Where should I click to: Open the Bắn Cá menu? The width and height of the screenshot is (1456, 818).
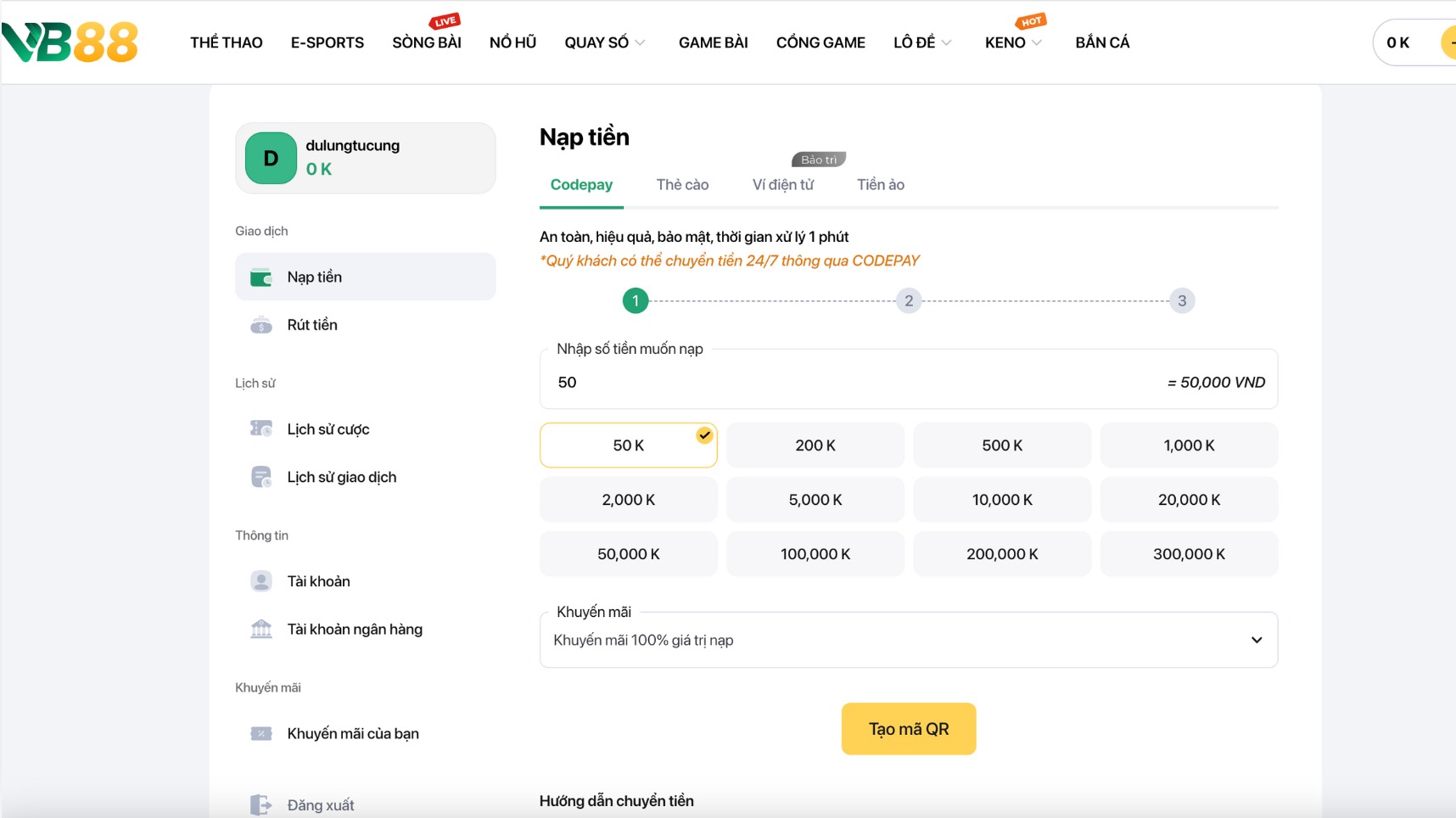click(x=1102, y=42)
